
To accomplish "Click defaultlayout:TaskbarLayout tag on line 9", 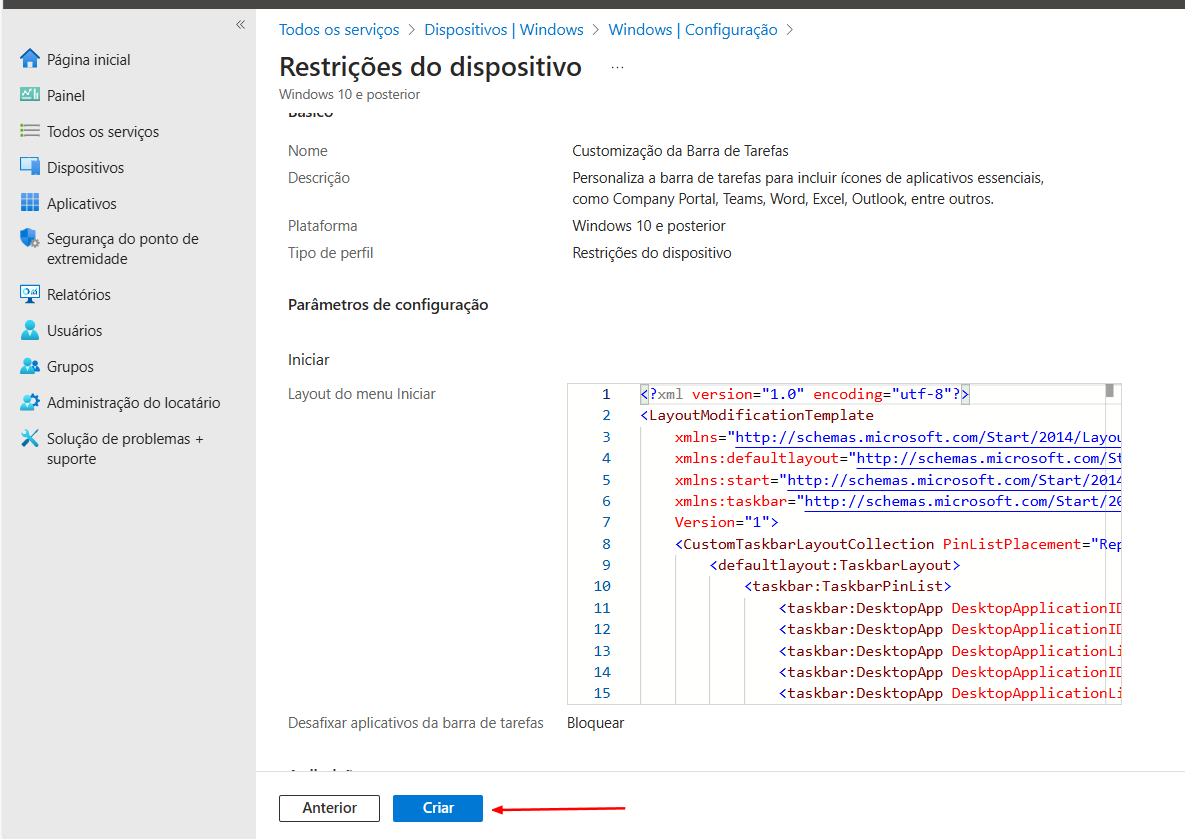I will click(x=834, y=565).
